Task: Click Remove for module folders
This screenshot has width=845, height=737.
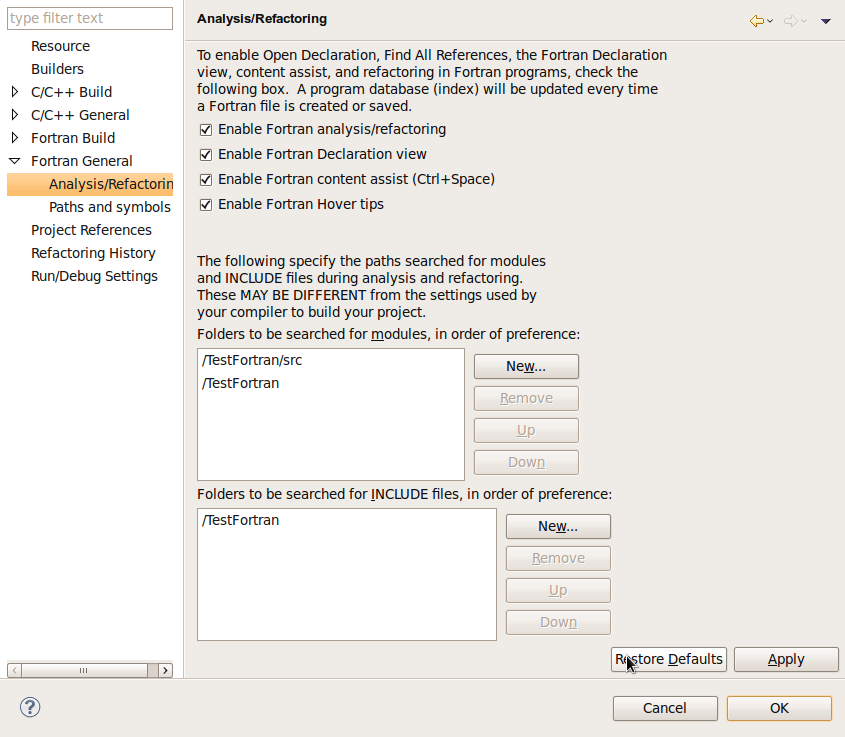Action: point(526,398)
